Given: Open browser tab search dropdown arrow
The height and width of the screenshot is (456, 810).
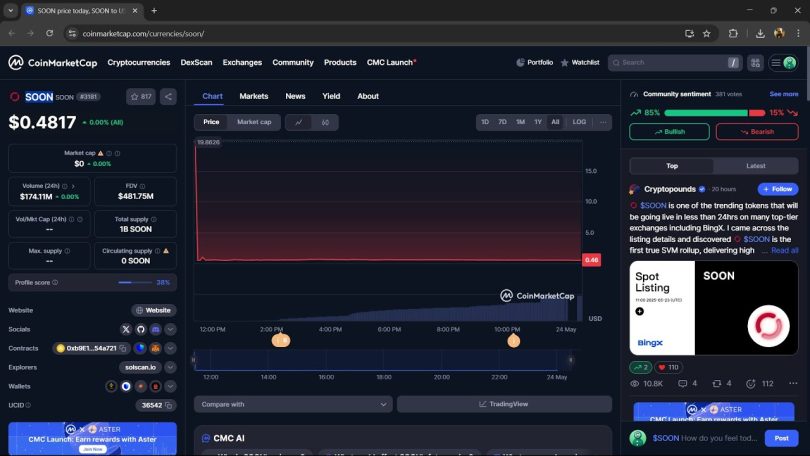Looking at the screenshot, I should pyautogui.click(x=10, y=10).
